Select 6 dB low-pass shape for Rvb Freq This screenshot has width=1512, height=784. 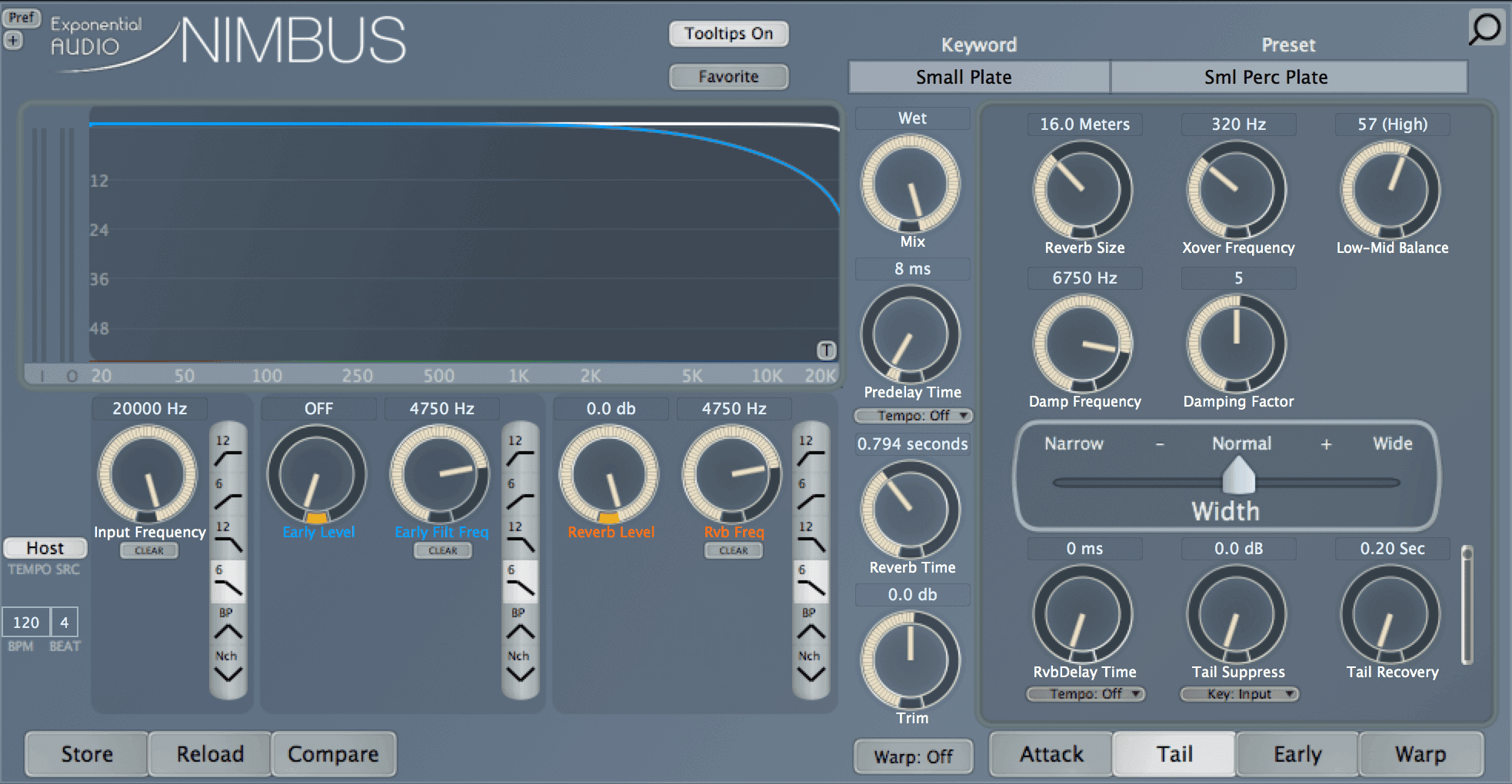(811, 581)
